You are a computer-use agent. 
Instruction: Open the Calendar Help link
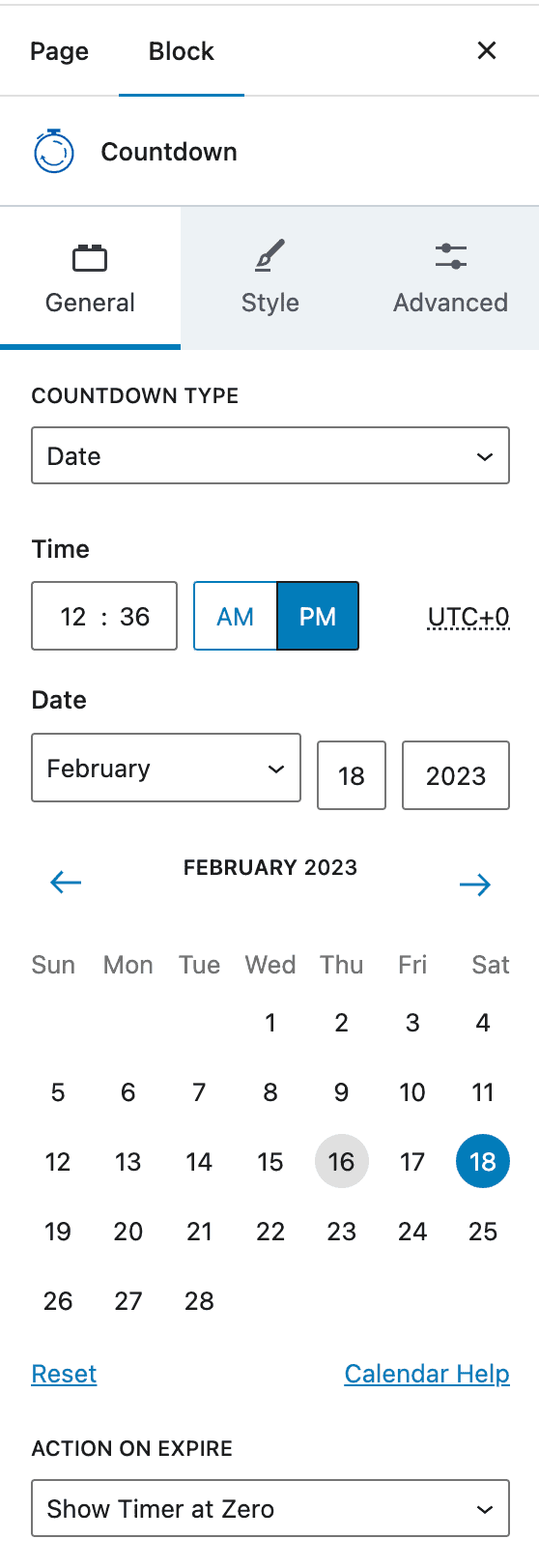click(x=427, y=1374)
